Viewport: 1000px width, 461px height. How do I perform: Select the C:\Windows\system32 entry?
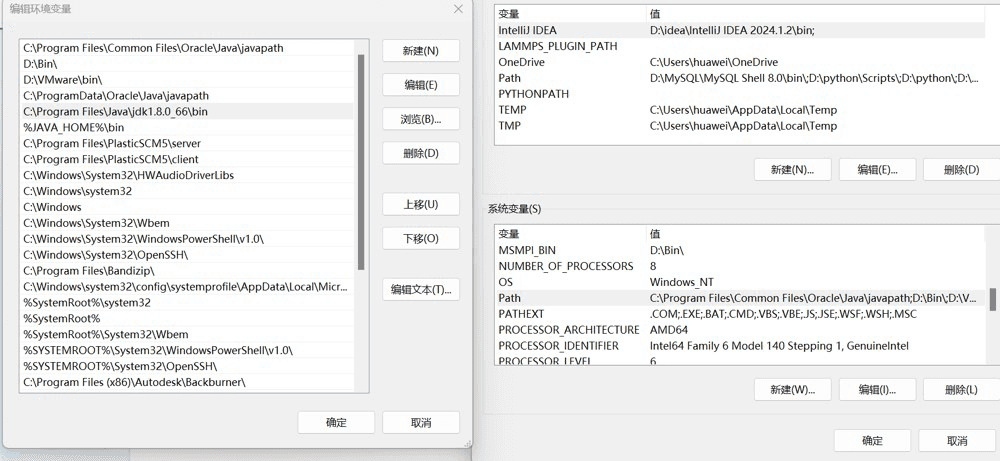click(x=186, y=191)
